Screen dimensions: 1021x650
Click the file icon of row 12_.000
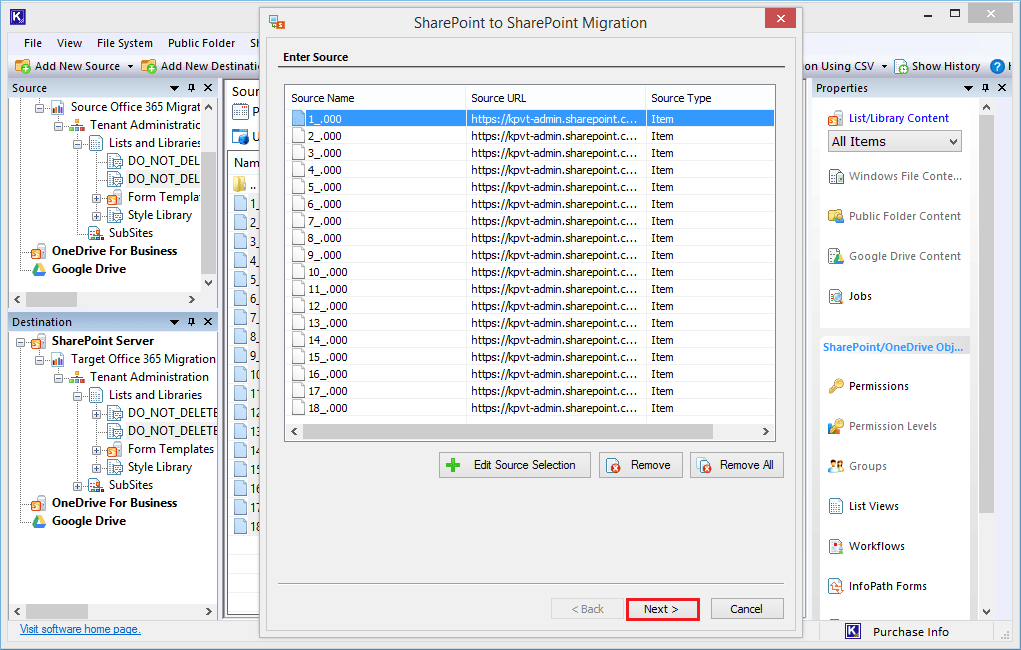pyautogui.click(x=298, y=306)
